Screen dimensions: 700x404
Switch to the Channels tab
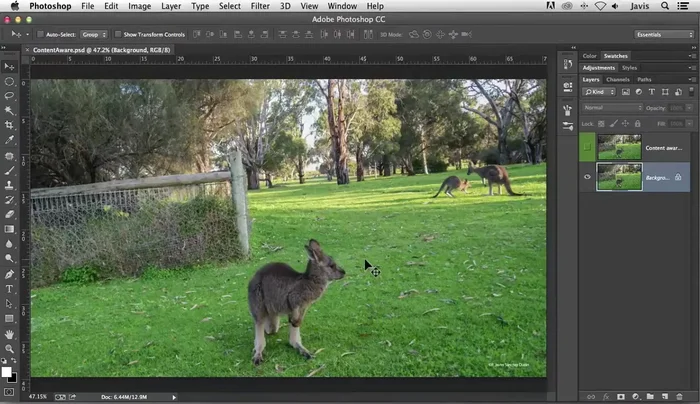618,79
